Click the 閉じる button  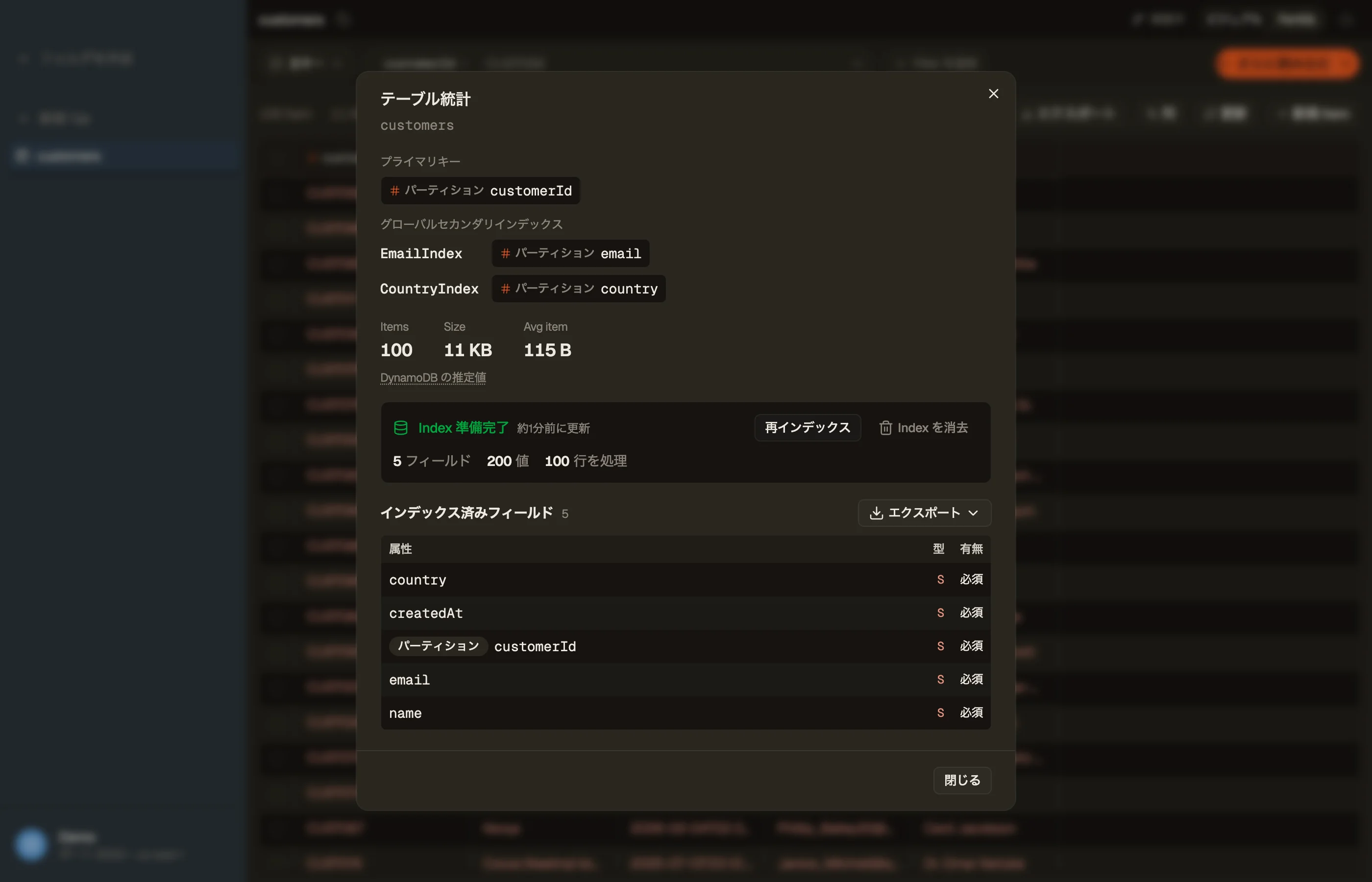pos(962,780)
